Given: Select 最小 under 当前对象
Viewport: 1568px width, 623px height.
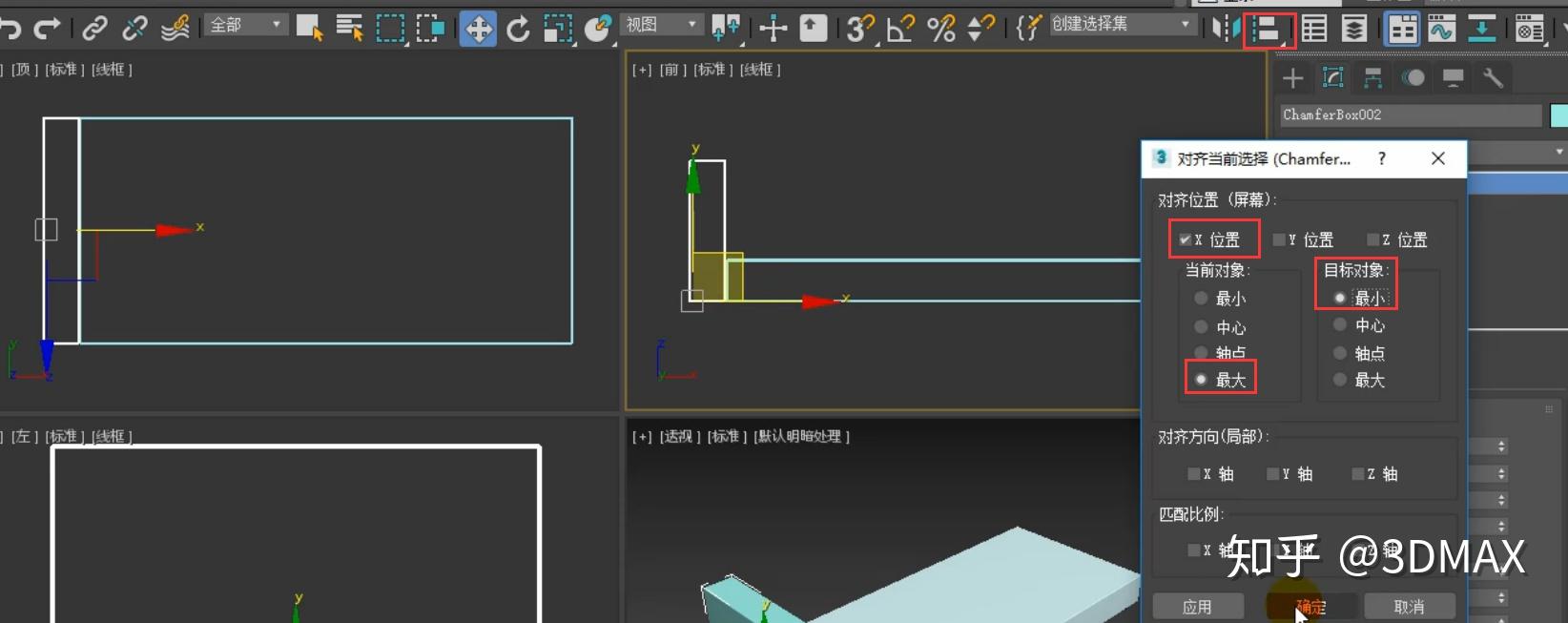Looking at the screenshot, I should pyautogui.click(x=1201, y=299).
